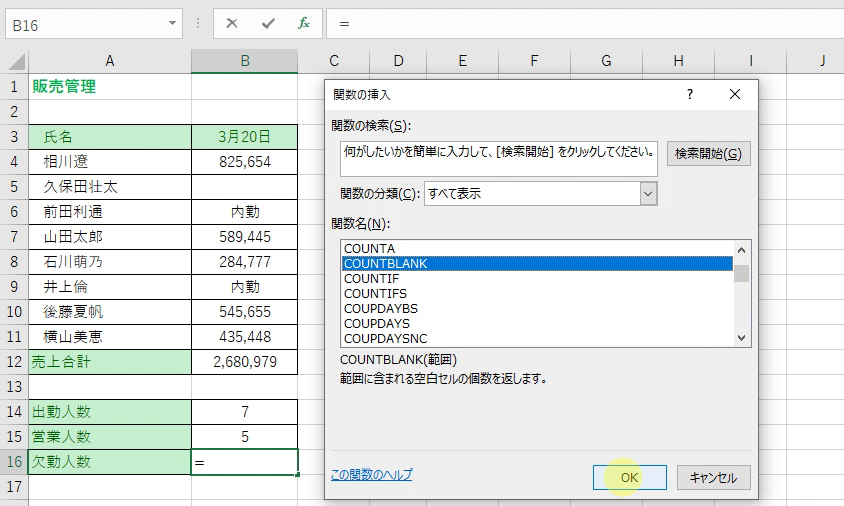Click the 関数の検索 text input box
Screen dimensions: 844x506
click(498, 153)
